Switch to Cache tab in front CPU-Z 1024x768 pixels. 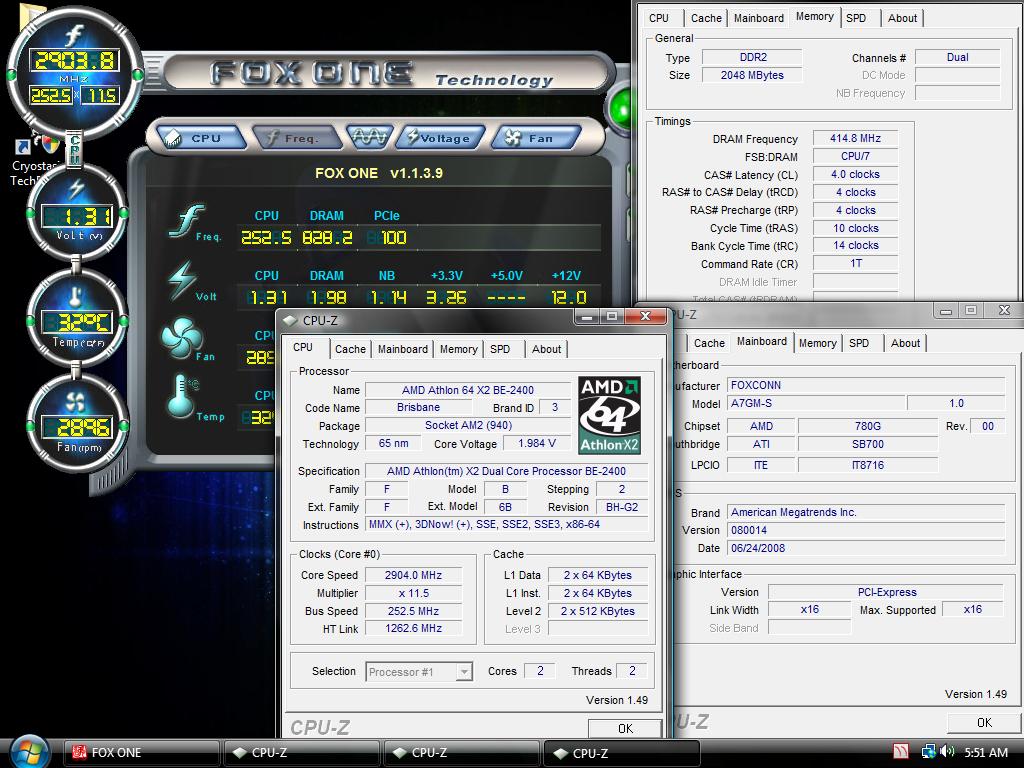click(x=351, y=349)
